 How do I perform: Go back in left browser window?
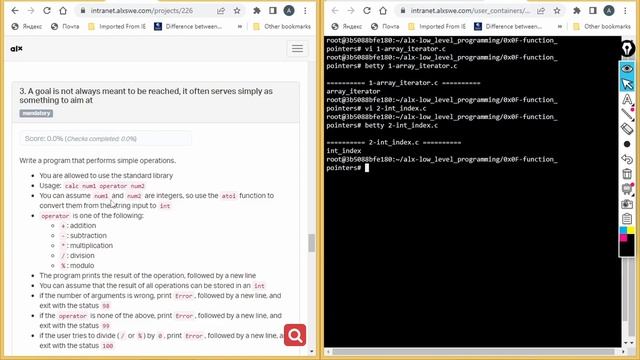pyautogui.click(x=15, y=11)
